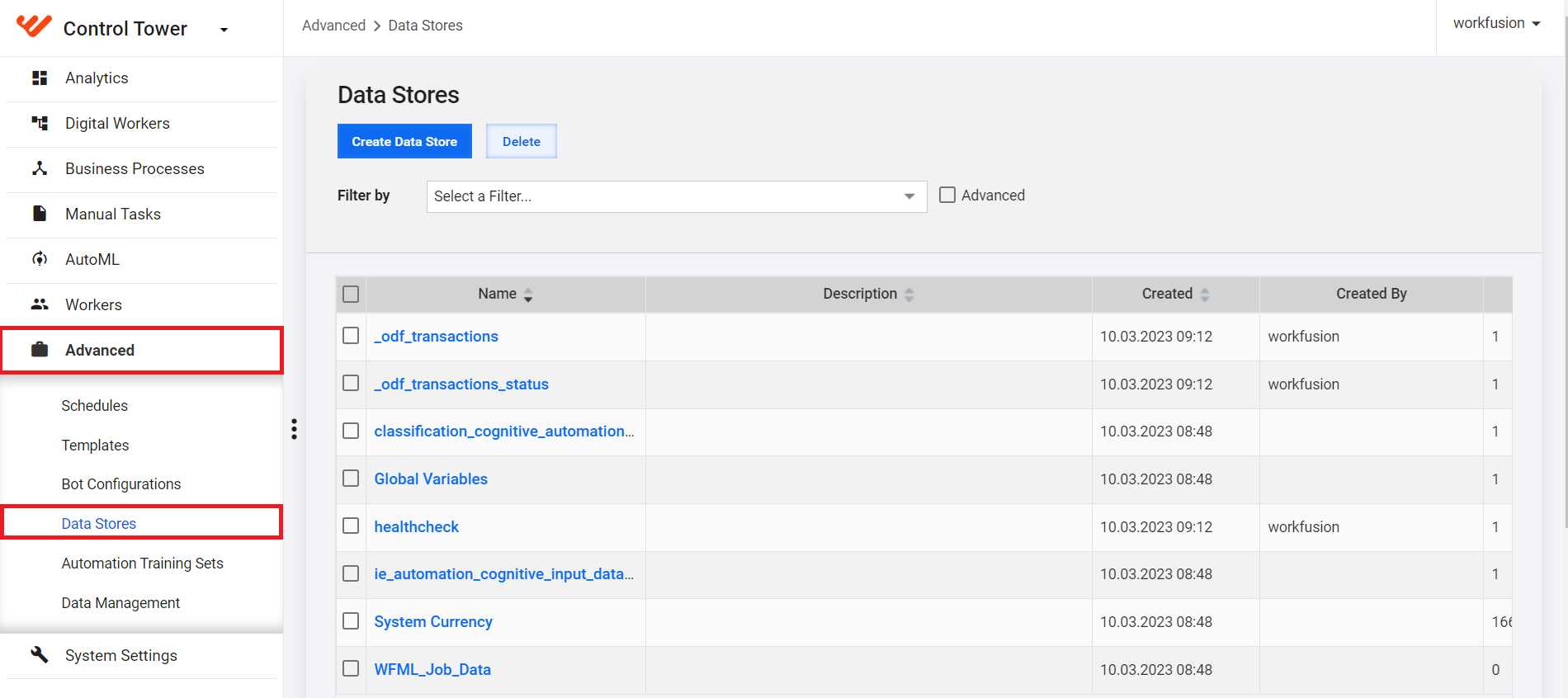Sort table by Name column arrows
Screen dimensions: 1568x698
coord(528,295)
